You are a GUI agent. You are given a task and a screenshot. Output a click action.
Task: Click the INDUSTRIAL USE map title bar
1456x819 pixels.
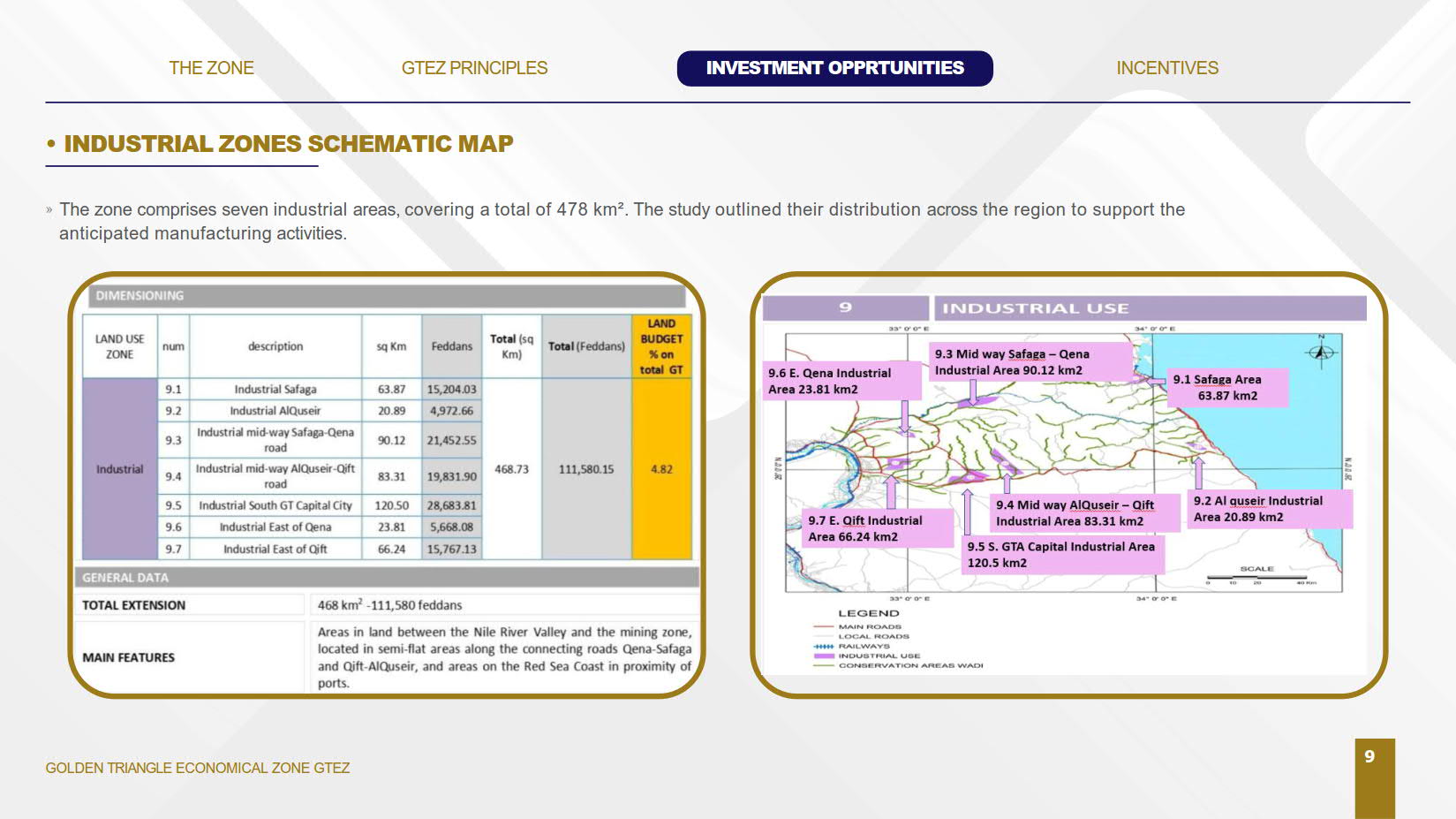pos(1150,308)
